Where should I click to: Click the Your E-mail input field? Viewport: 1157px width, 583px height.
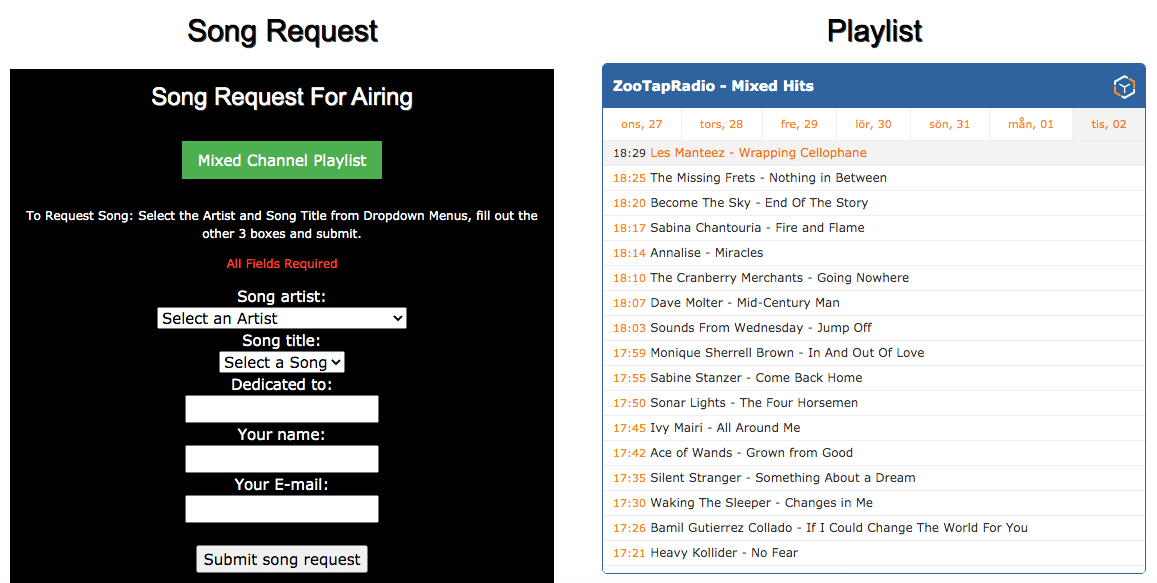[x=282, y=509]
